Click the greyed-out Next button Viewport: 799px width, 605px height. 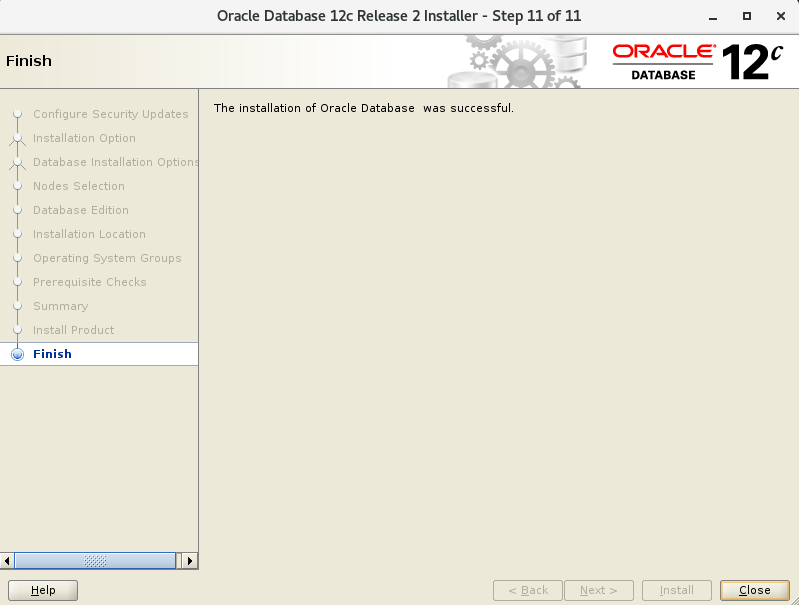point(599,590)
